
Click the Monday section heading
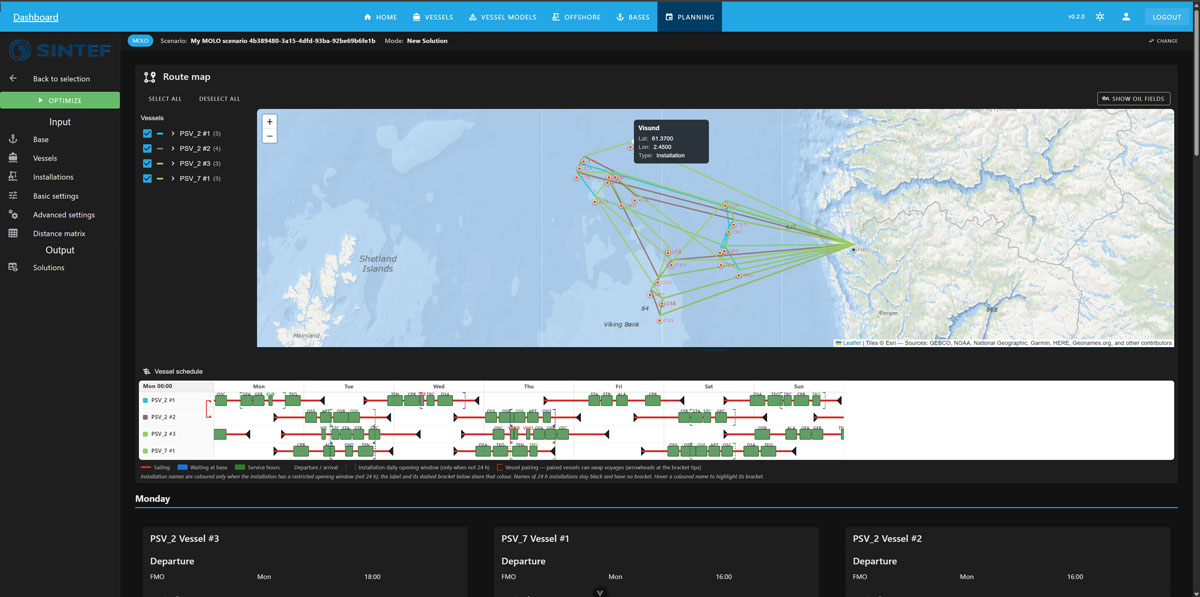click(153, 498)
